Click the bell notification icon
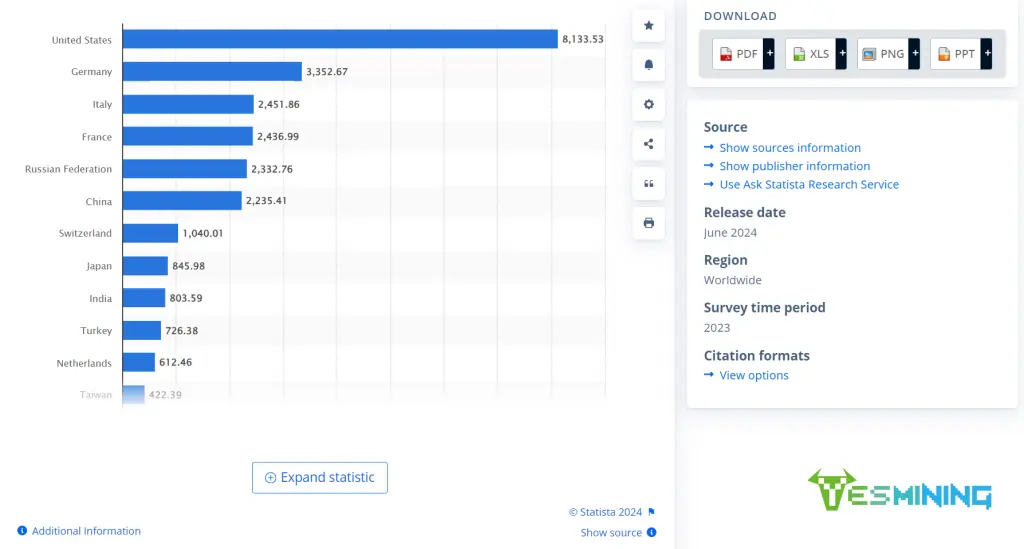Screen dimensions: 1024x549 tap(648, 65)
